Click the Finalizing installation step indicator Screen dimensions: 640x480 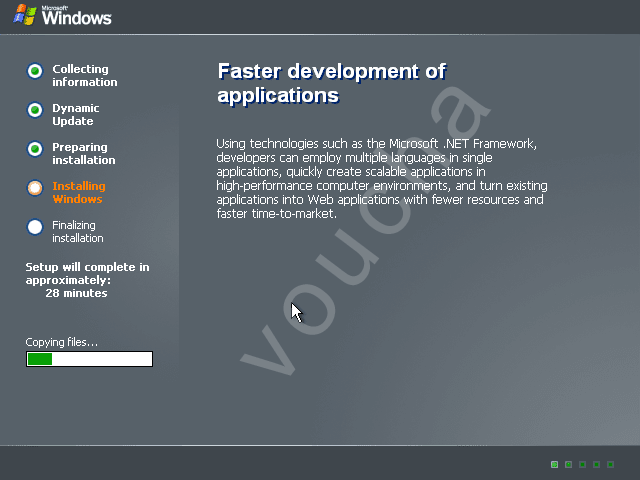pyautogui.click(x=35, y=227)
